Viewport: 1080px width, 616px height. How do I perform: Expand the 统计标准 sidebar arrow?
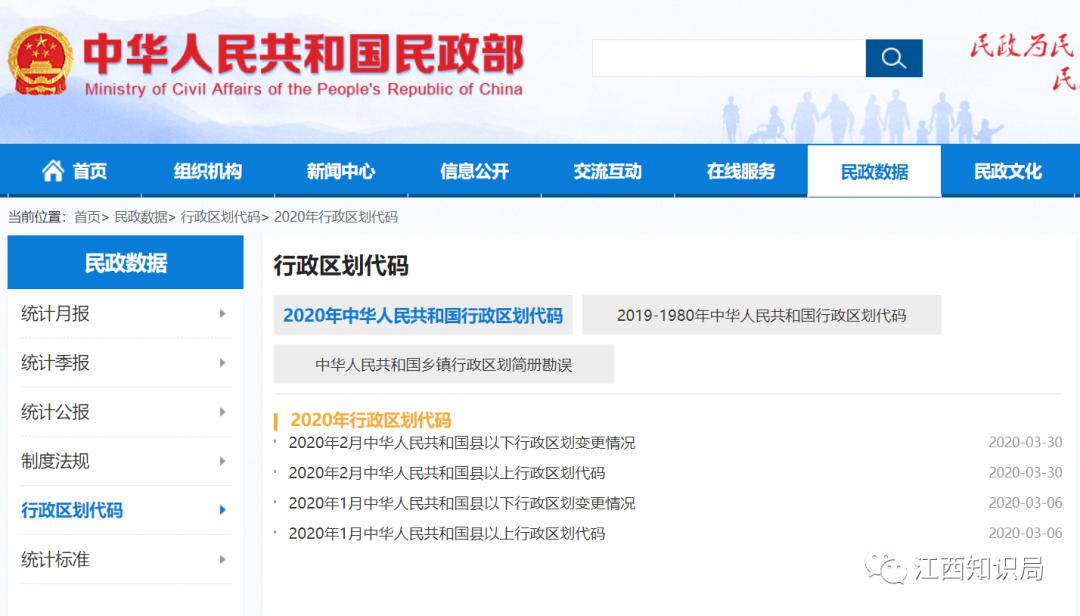pyautogui.click(x=222, y=560)
